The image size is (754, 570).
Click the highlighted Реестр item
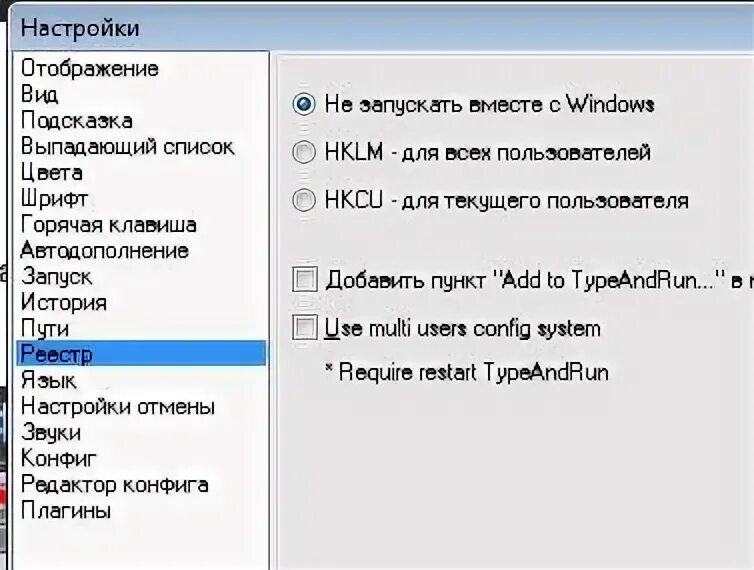[141, 354]
